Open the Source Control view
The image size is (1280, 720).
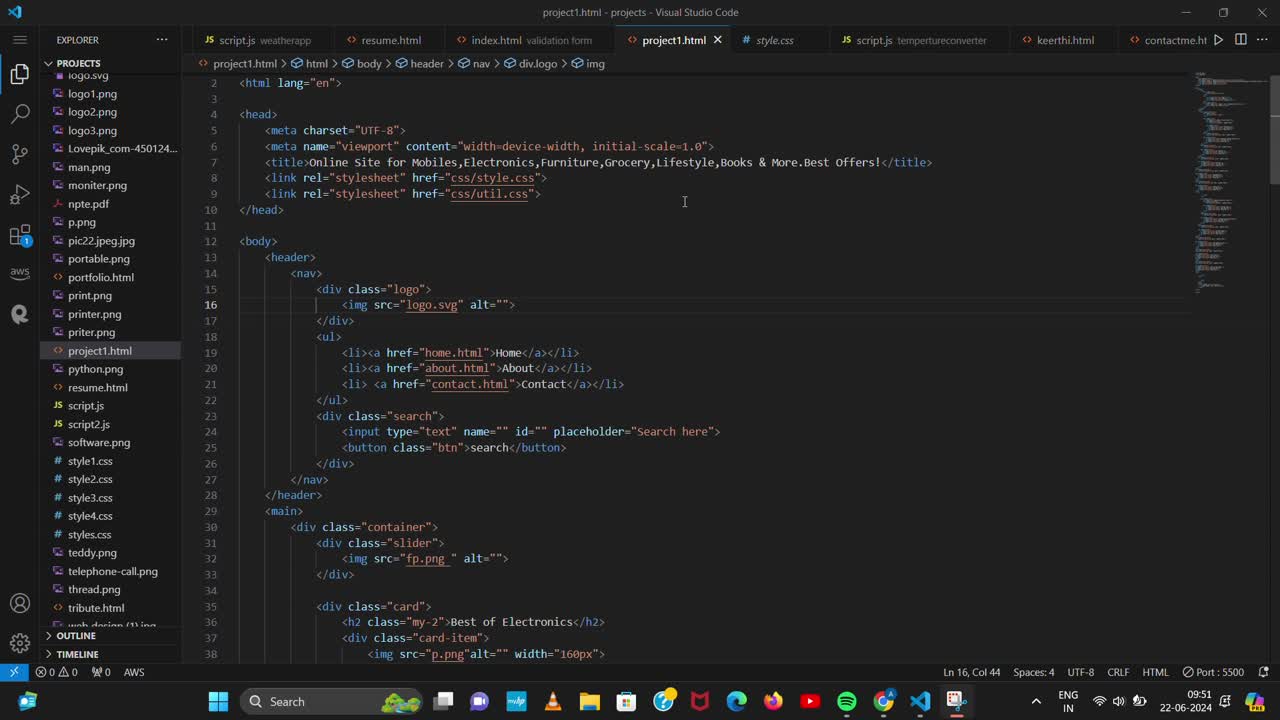coord(20,154)
